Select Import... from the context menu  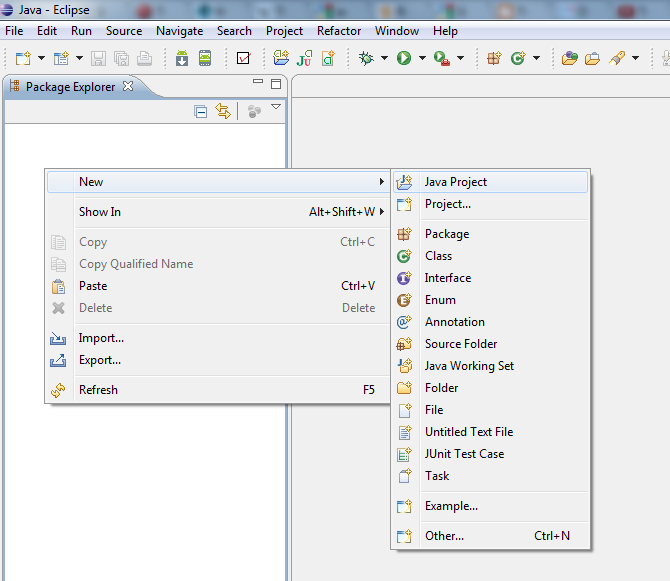click(218, 338)
